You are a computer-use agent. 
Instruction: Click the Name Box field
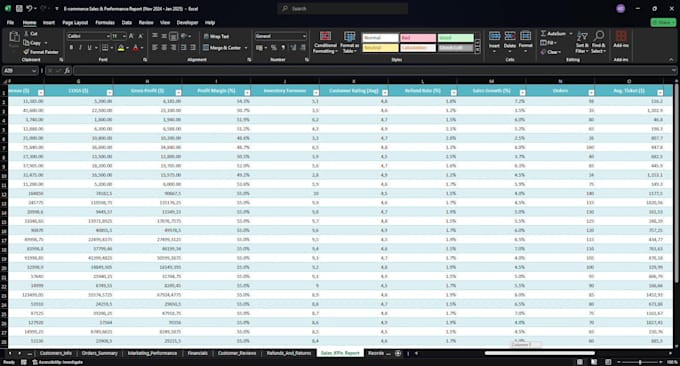[20, 70]
